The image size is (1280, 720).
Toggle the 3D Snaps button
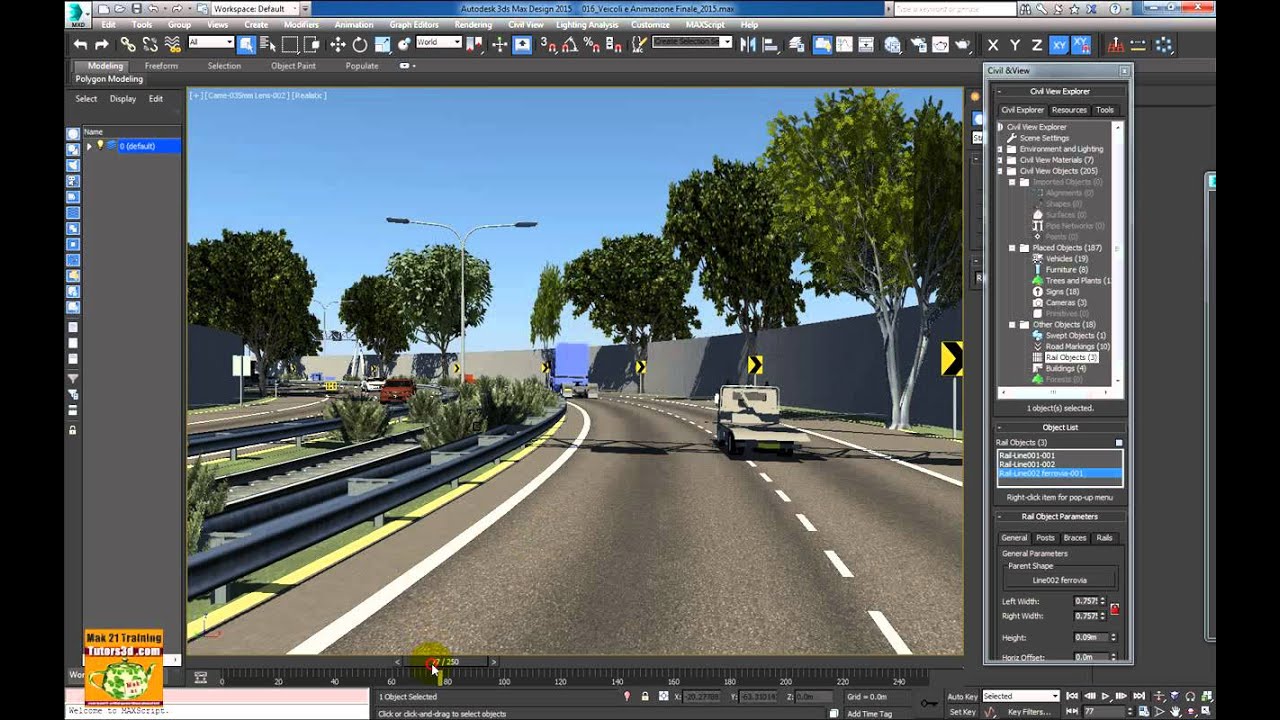(547, 44)
